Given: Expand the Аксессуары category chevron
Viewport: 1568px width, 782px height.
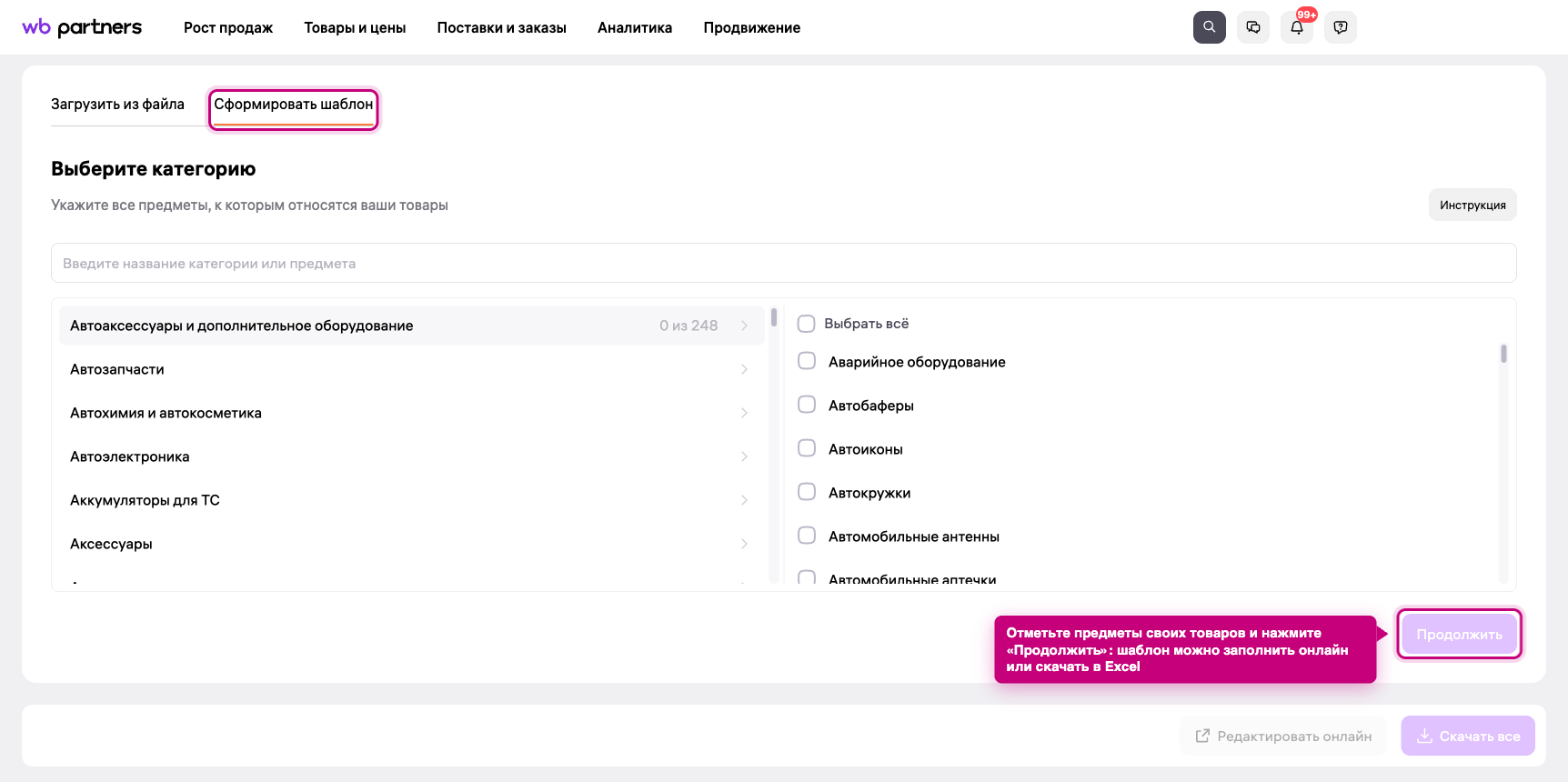Looking at the screenshot, I should (744, 544).
